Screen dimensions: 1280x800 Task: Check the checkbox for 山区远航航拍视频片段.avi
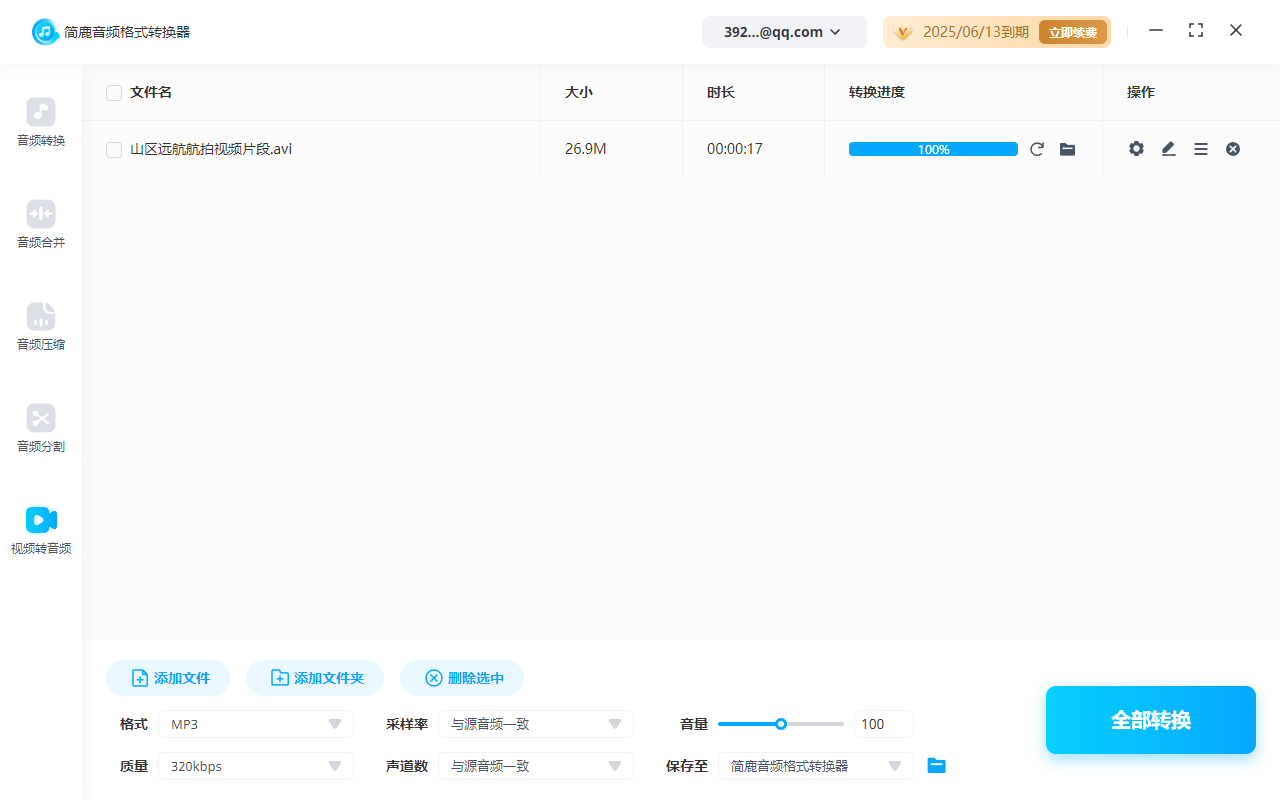click(113, 148)
